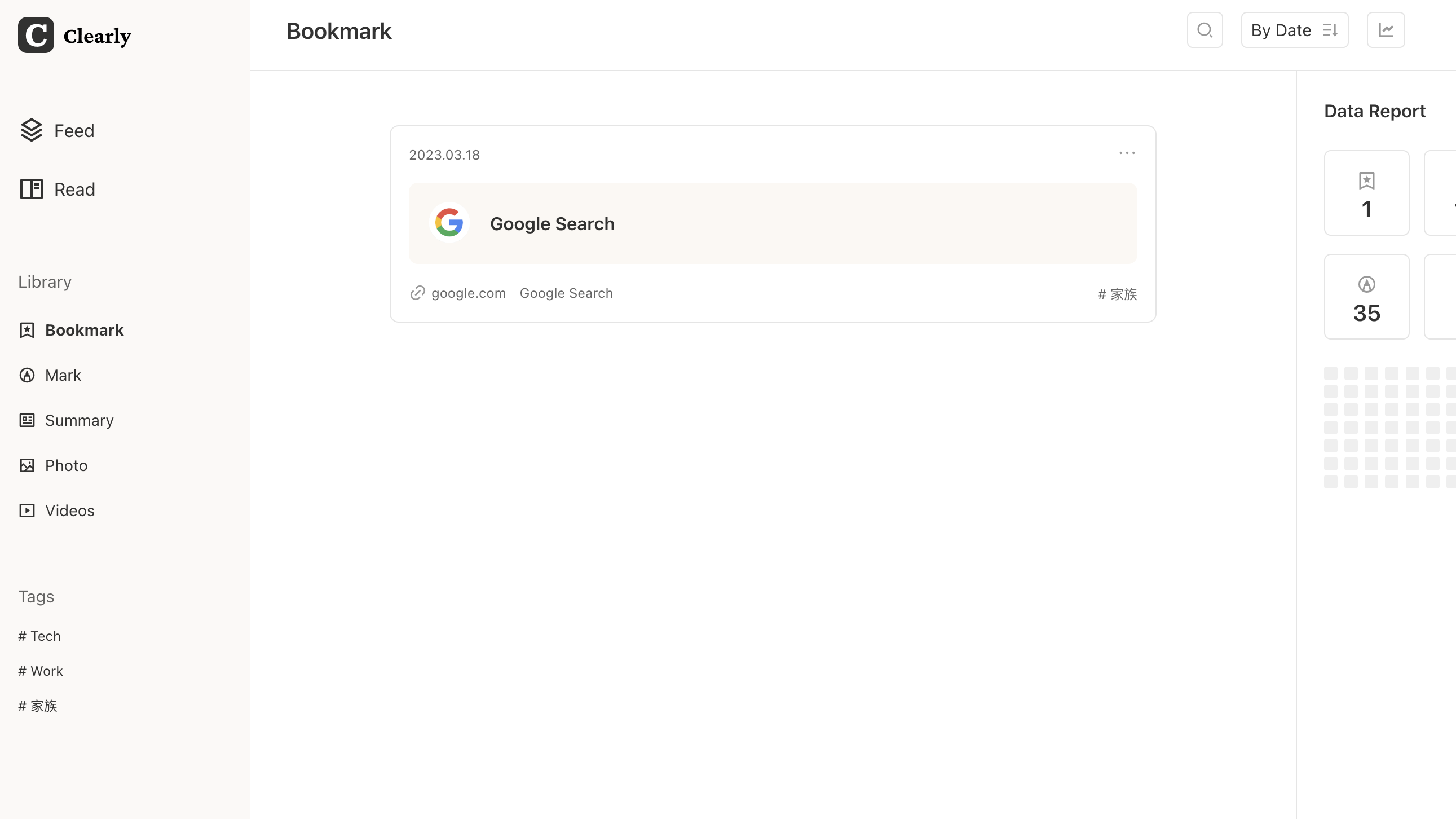This screenshot has width=1456, height=819.
Task: Open the google.com link
Action: pyautogui.click(x=467, y=293)
